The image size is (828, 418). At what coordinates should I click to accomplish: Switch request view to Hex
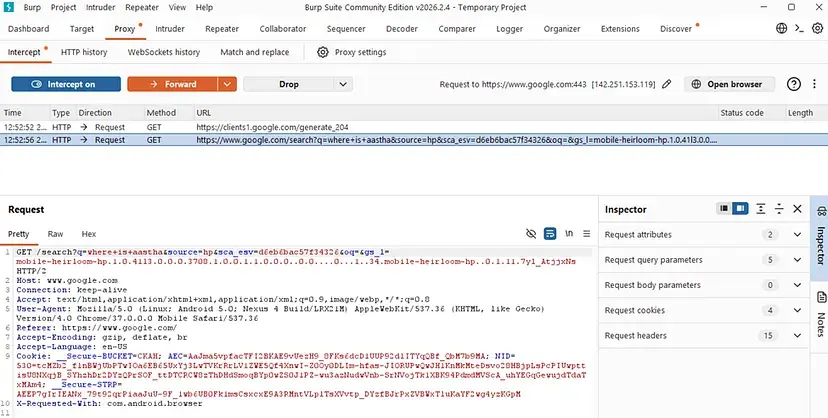pos(89,234)
